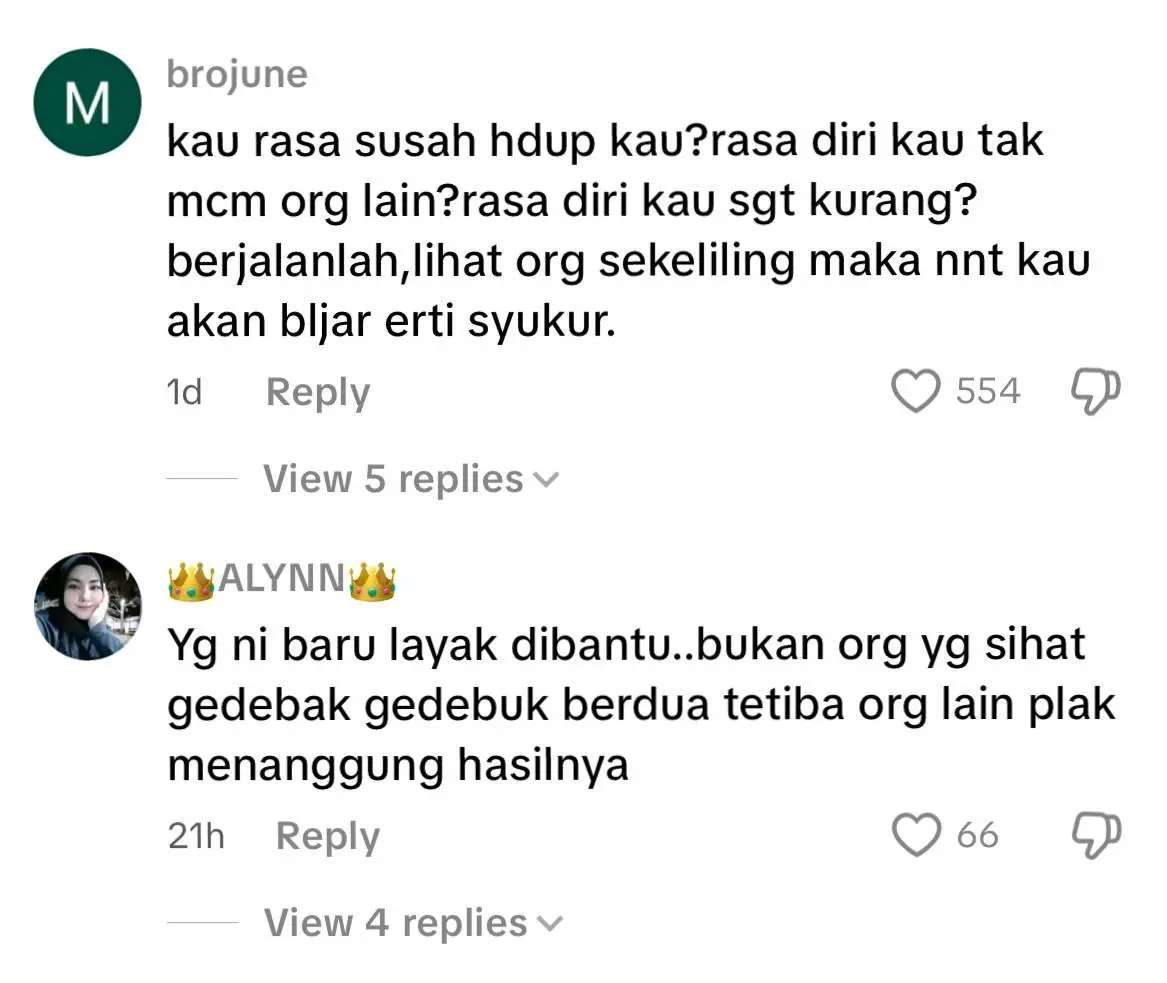Open username ALYNN with crowns

point(282,580)
